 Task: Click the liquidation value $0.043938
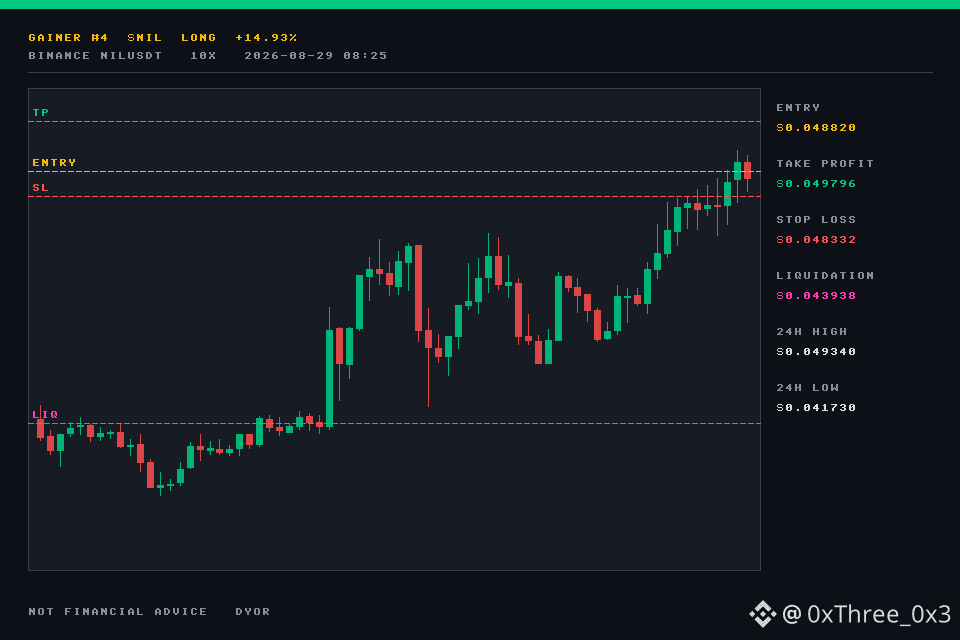(x=816, y=296)
